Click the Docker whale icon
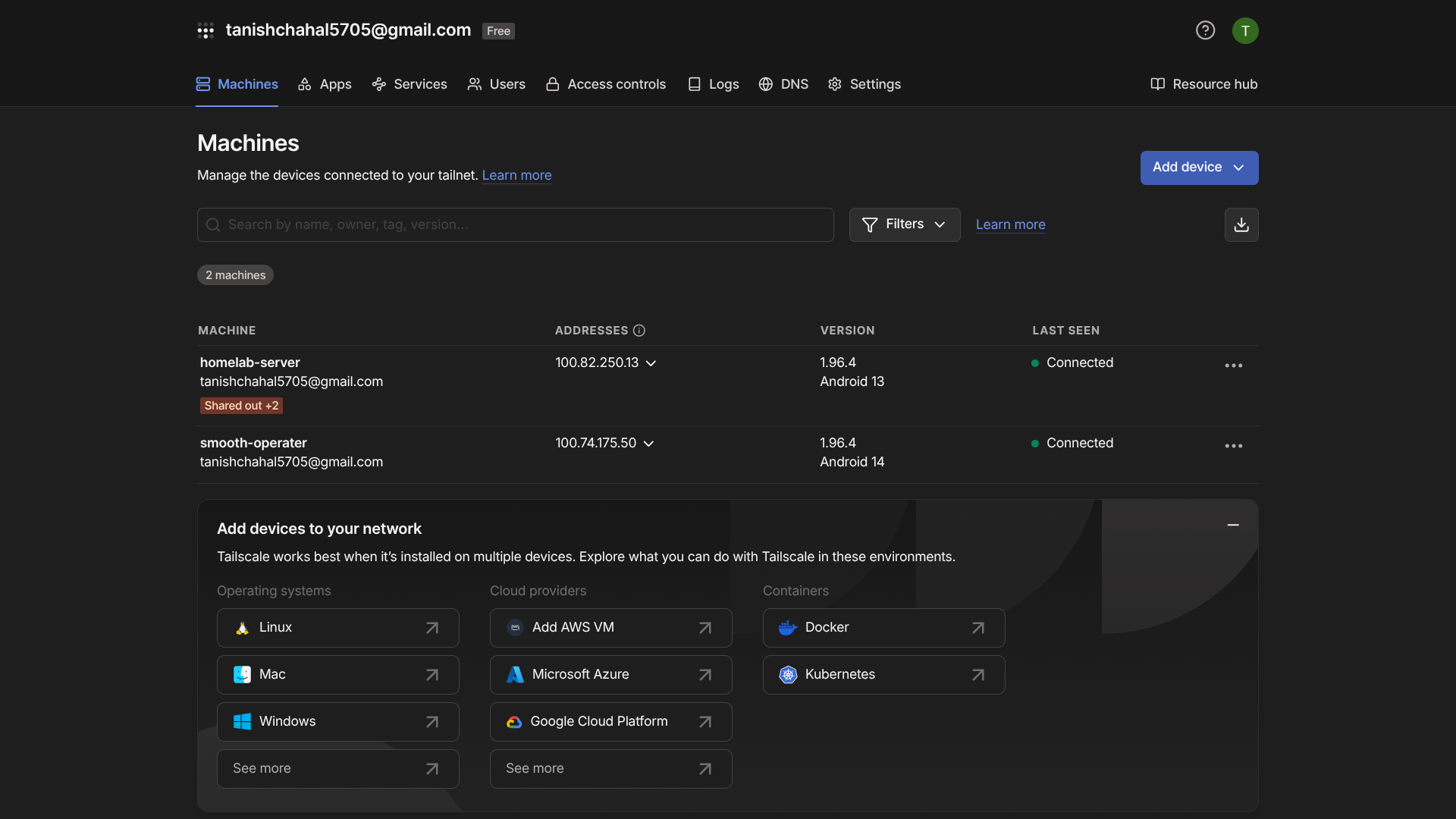Image resolution: width=1456 pixels, height=819 pixels. [788, 628]
